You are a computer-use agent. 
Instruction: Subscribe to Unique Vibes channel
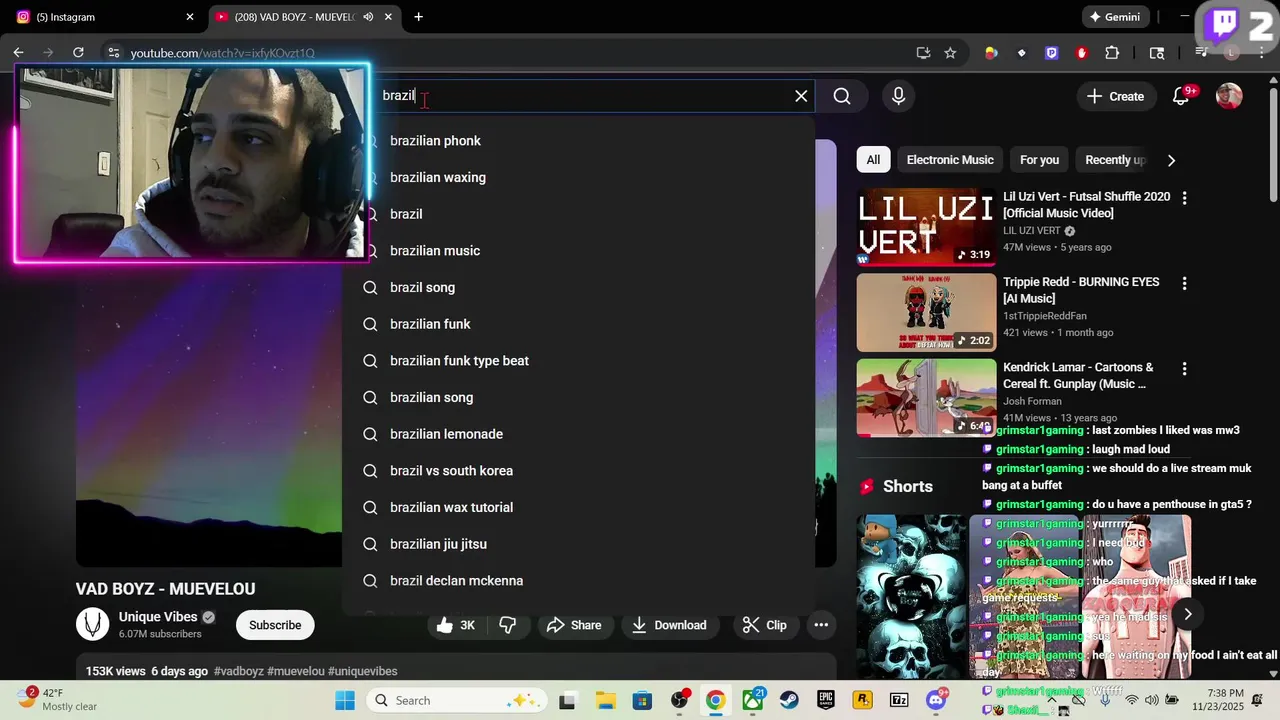point(275,625)
